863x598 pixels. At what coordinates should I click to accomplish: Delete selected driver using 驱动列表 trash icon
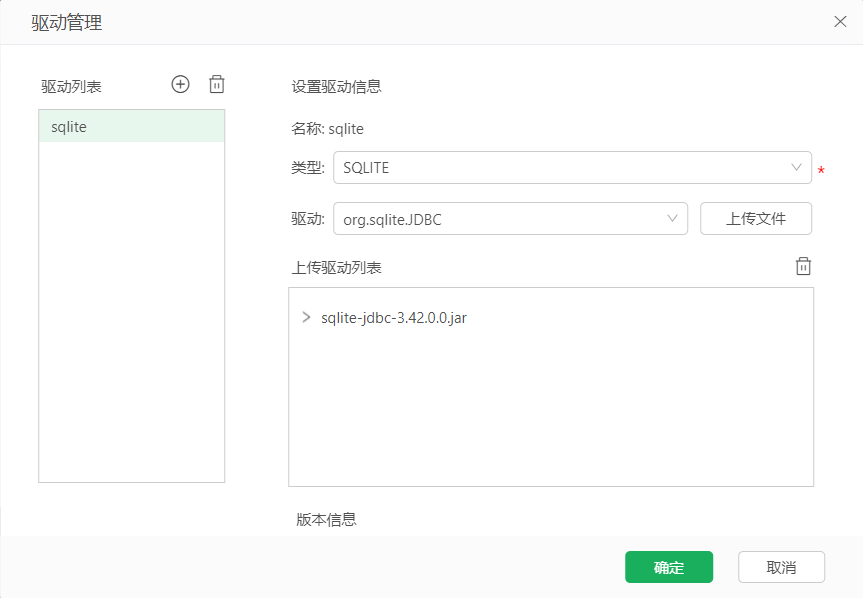click(217, 84)
